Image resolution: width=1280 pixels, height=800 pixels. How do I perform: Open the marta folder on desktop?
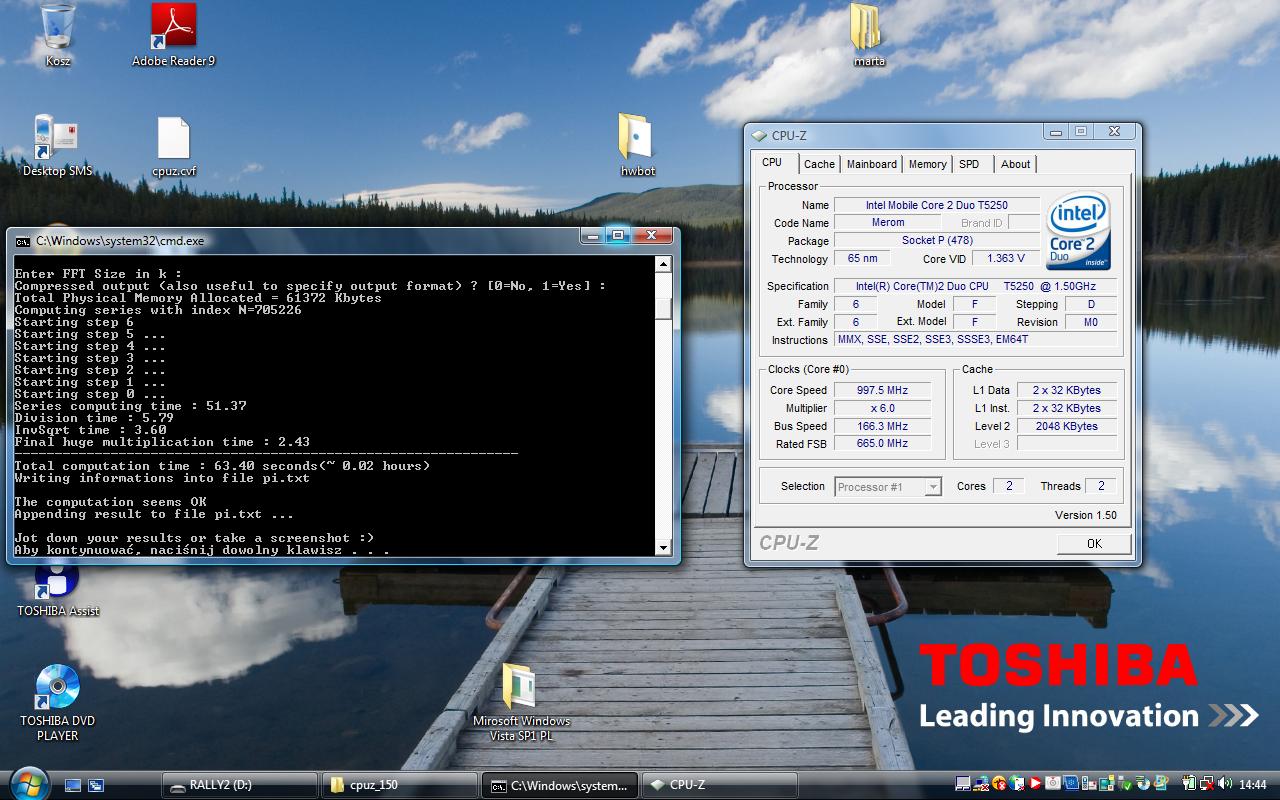(x=868, y=35)
